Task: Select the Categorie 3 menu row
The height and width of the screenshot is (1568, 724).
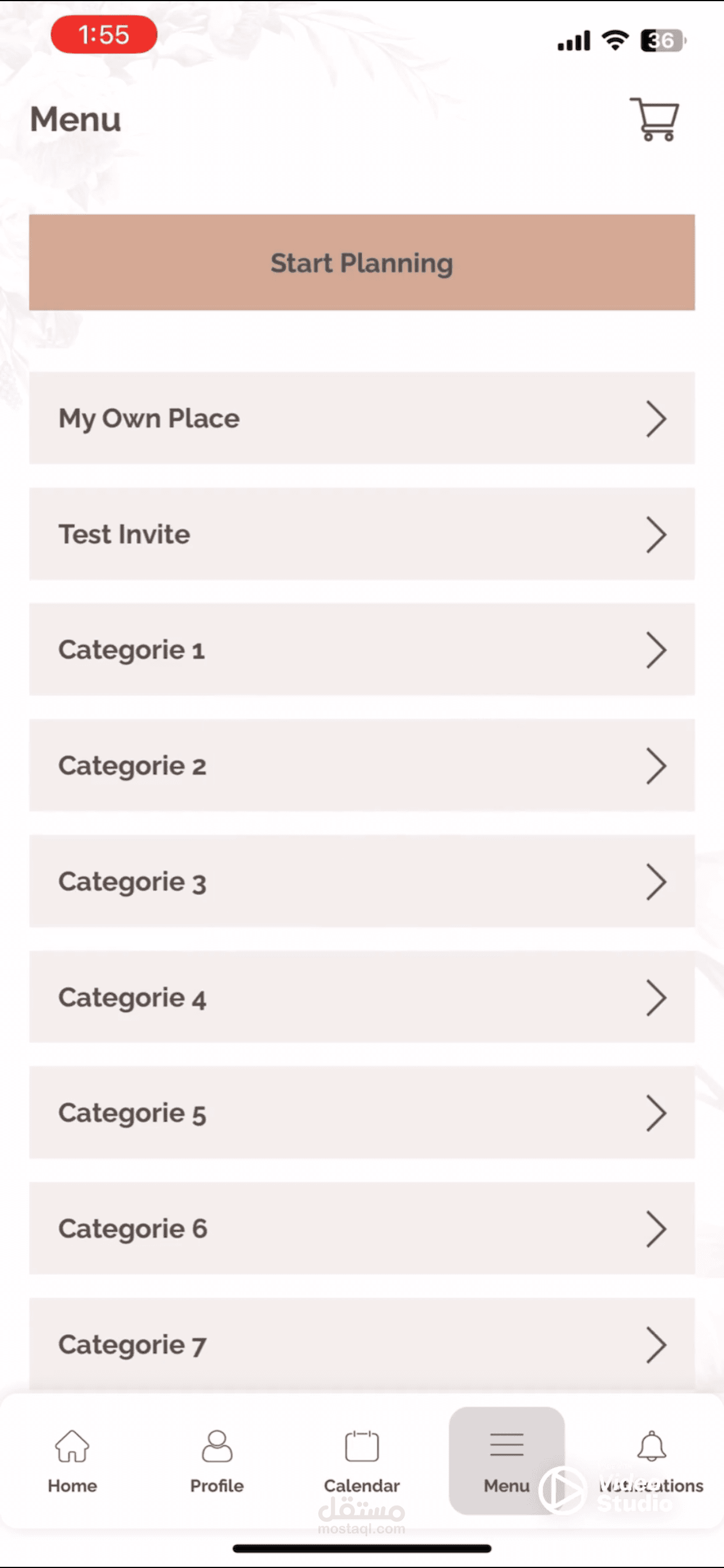Action: coord(361,881)
